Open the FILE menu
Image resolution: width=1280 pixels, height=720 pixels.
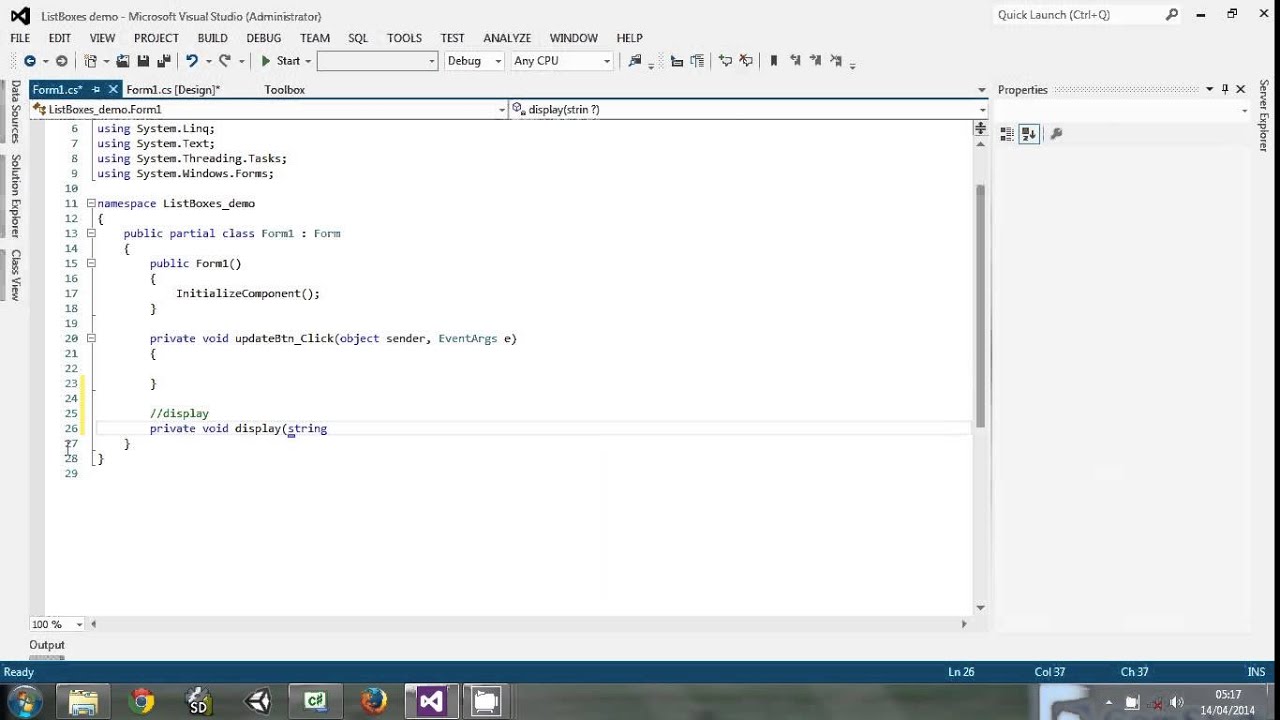[20, 38]
